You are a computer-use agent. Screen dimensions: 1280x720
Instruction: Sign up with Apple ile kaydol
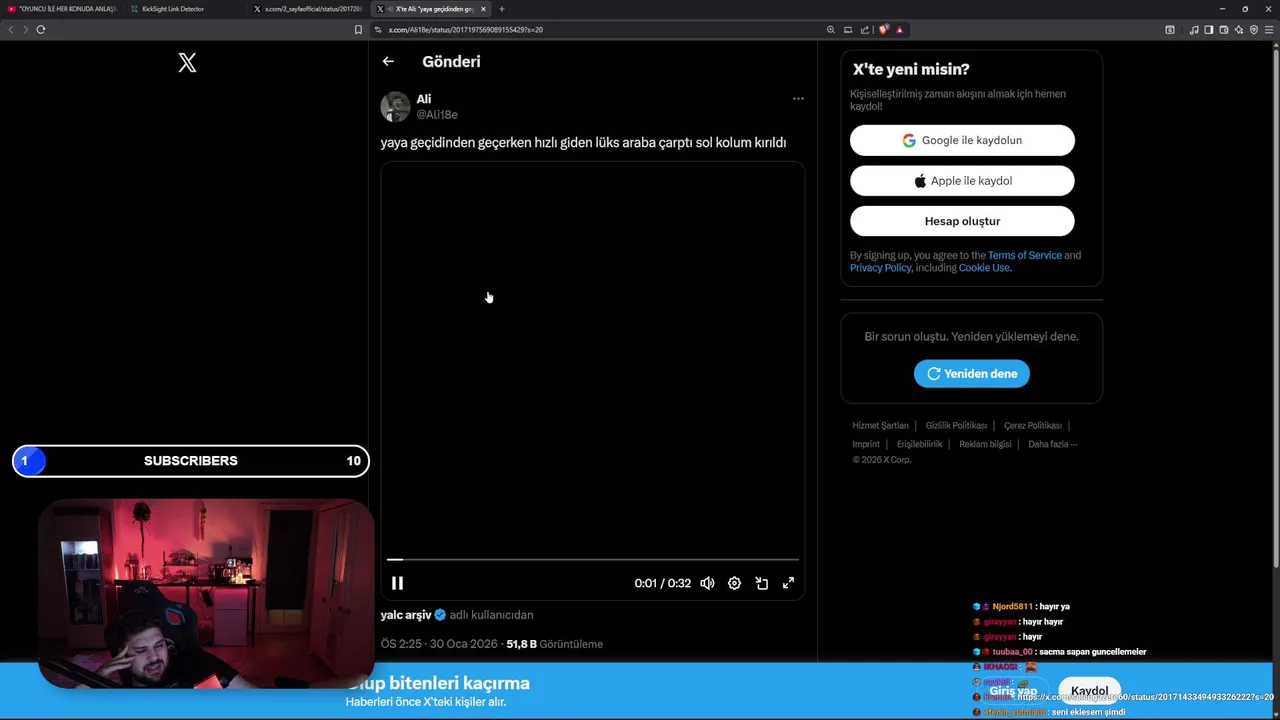[962, 181]
